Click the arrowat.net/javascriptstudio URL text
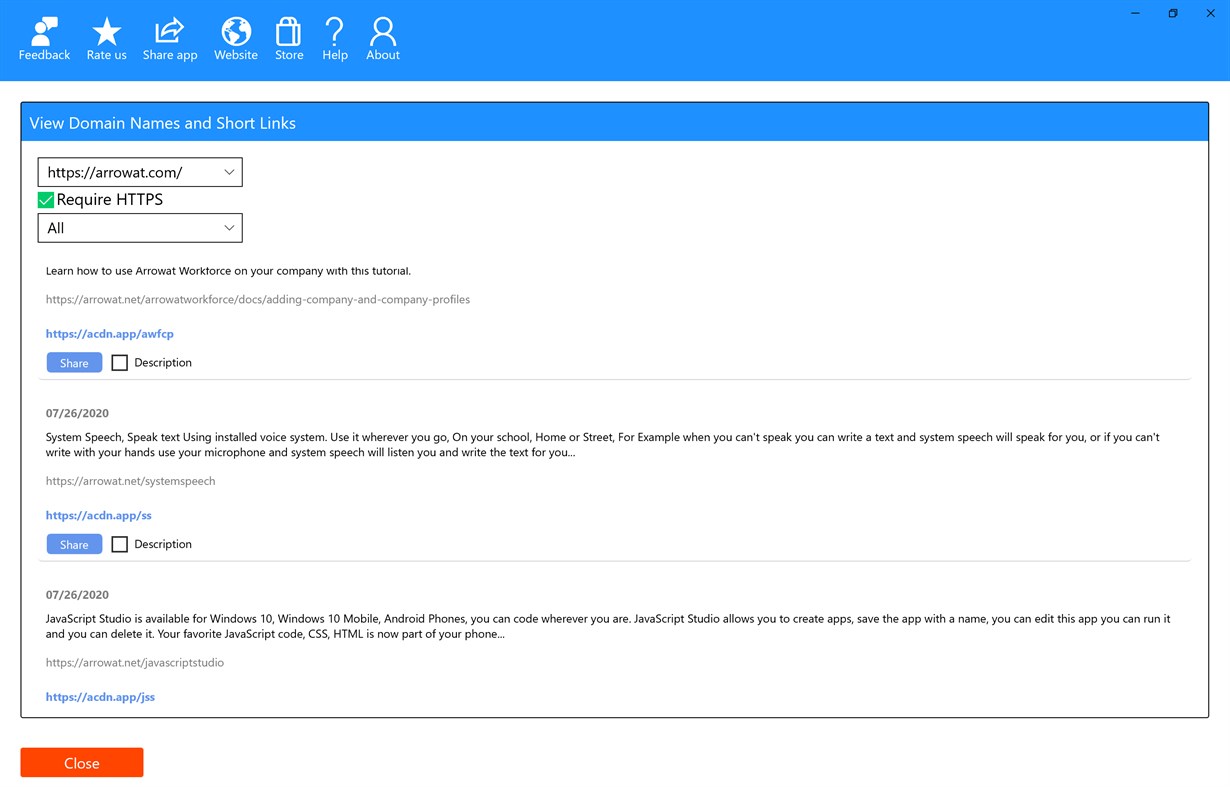1230x787 pixels. 135,663
